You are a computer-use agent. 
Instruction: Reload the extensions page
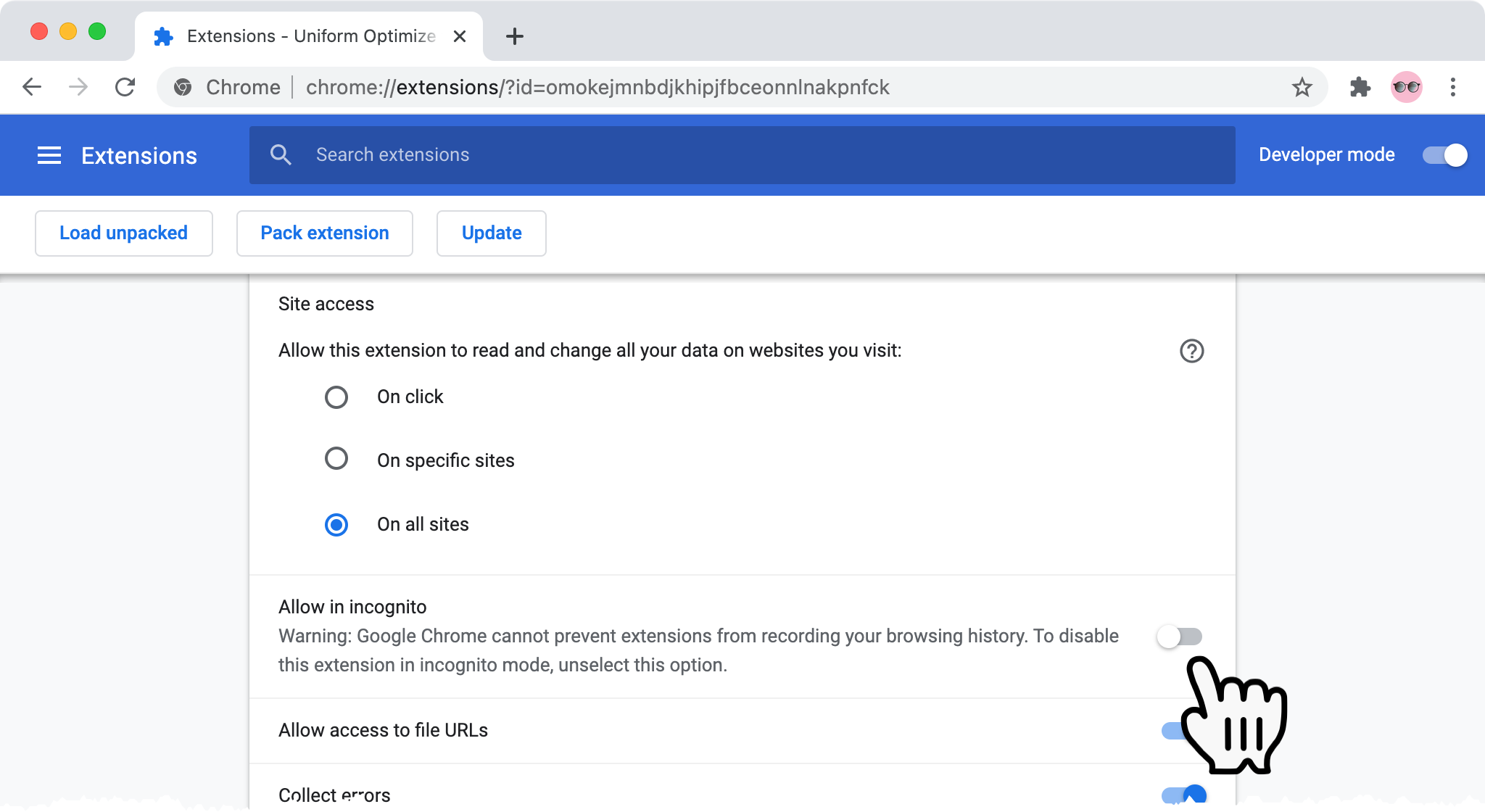pyautogui.click(x=125, y=87)
